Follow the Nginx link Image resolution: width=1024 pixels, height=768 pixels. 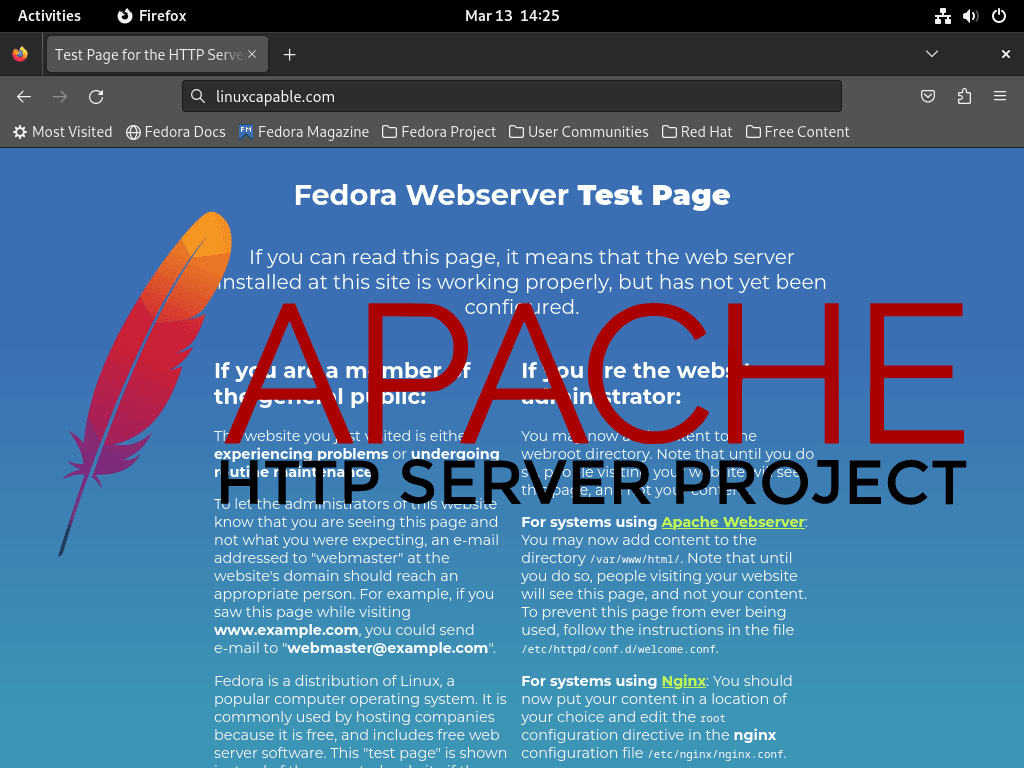(684, 680)
